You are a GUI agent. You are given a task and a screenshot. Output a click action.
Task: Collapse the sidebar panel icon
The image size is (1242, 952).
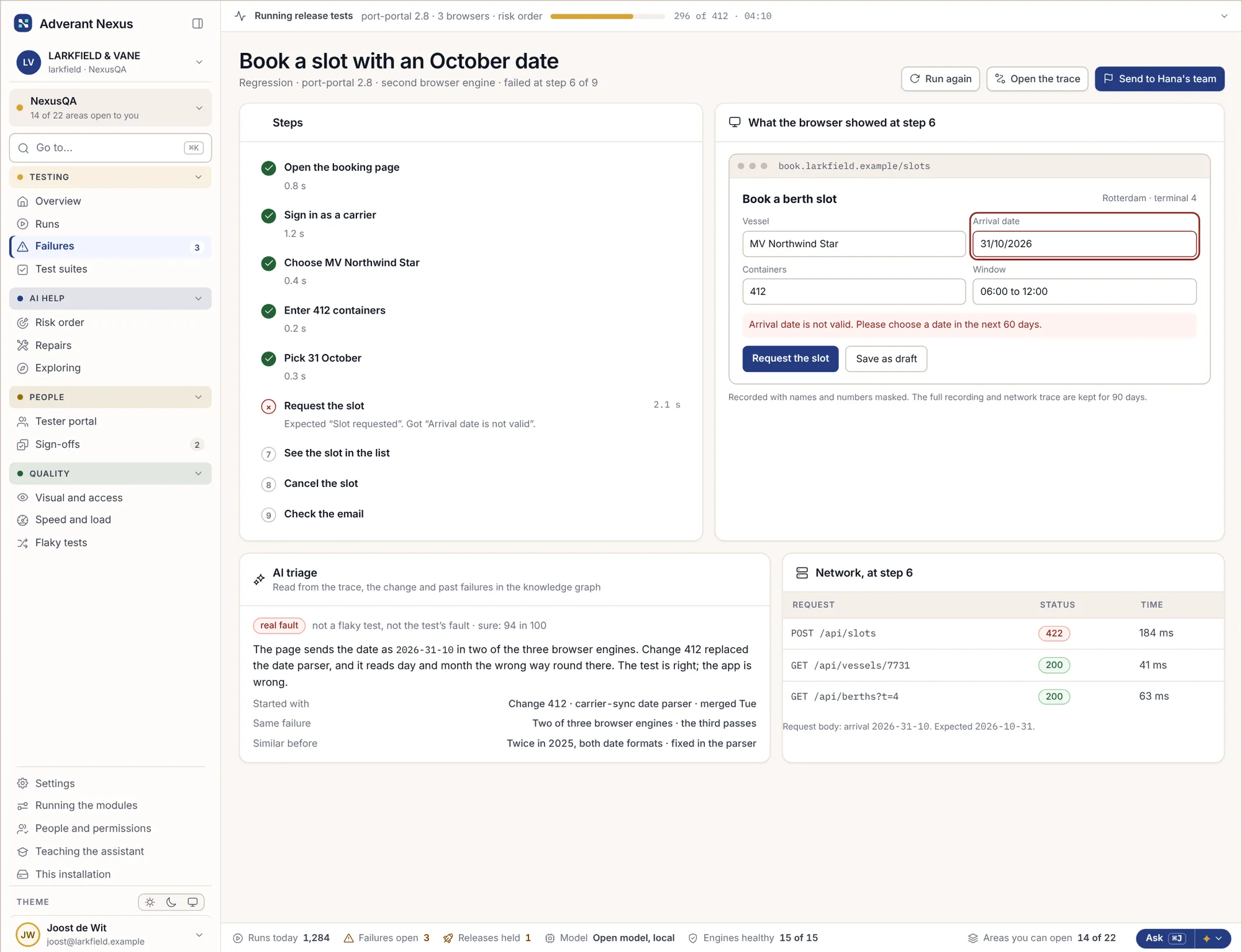click(x=197, y=24)
